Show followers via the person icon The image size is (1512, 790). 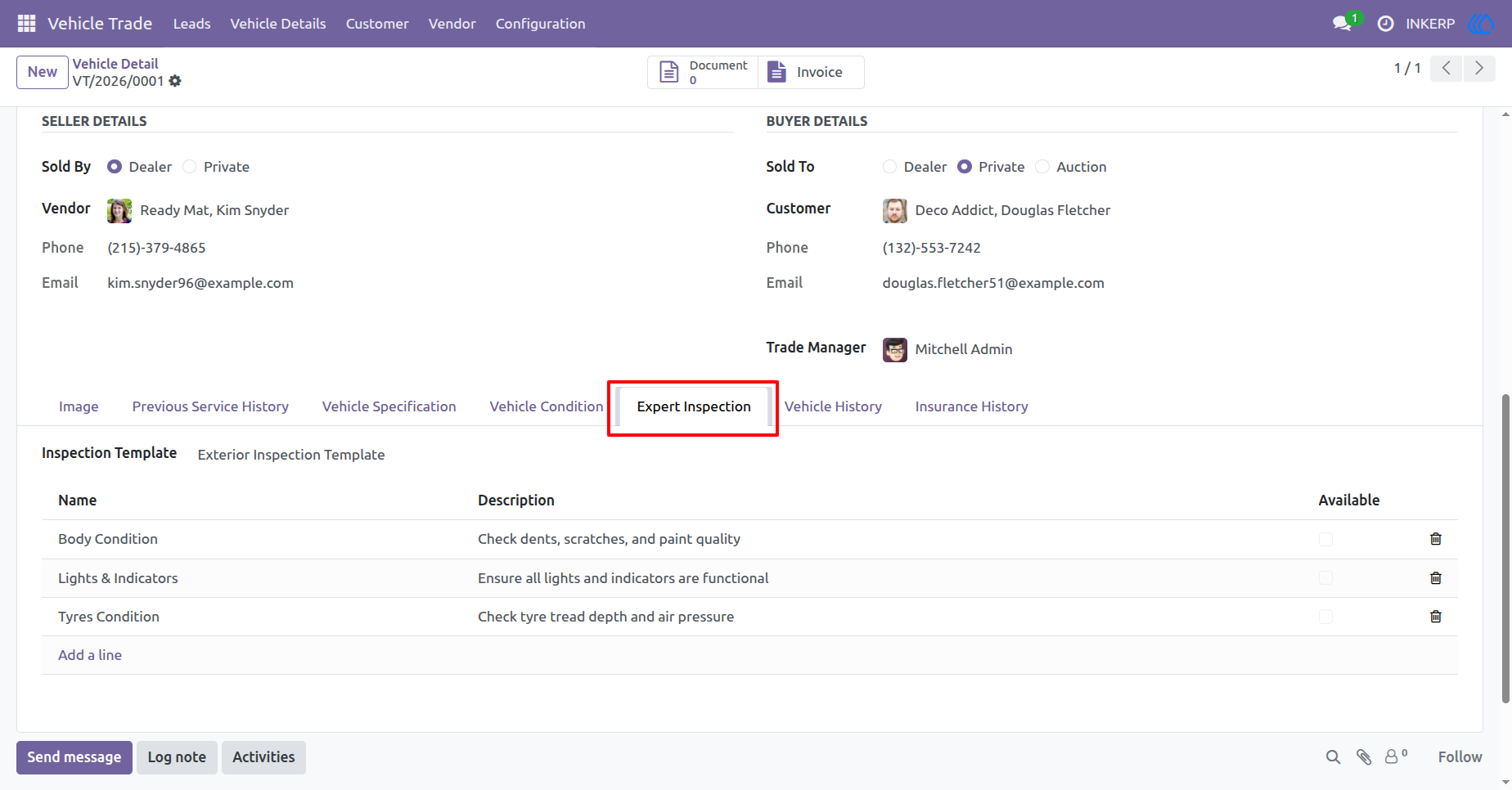[1396, 756]
